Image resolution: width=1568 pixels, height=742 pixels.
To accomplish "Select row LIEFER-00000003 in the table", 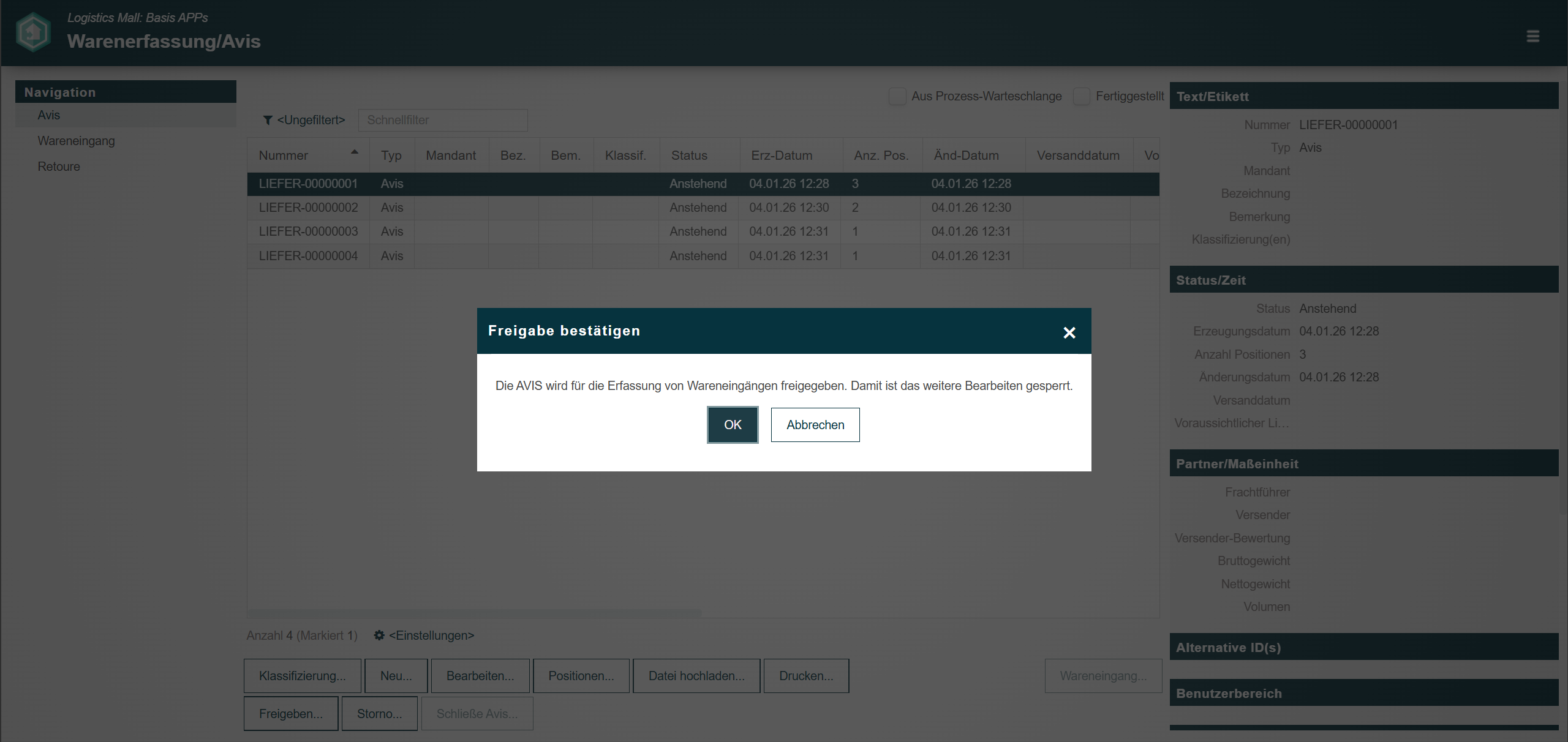I will click(x=308, y=231).
